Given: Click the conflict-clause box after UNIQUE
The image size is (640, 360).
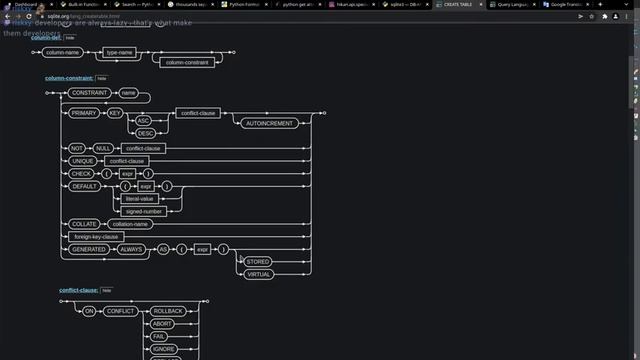Looking at the screenshot, I should coord(127,161).
